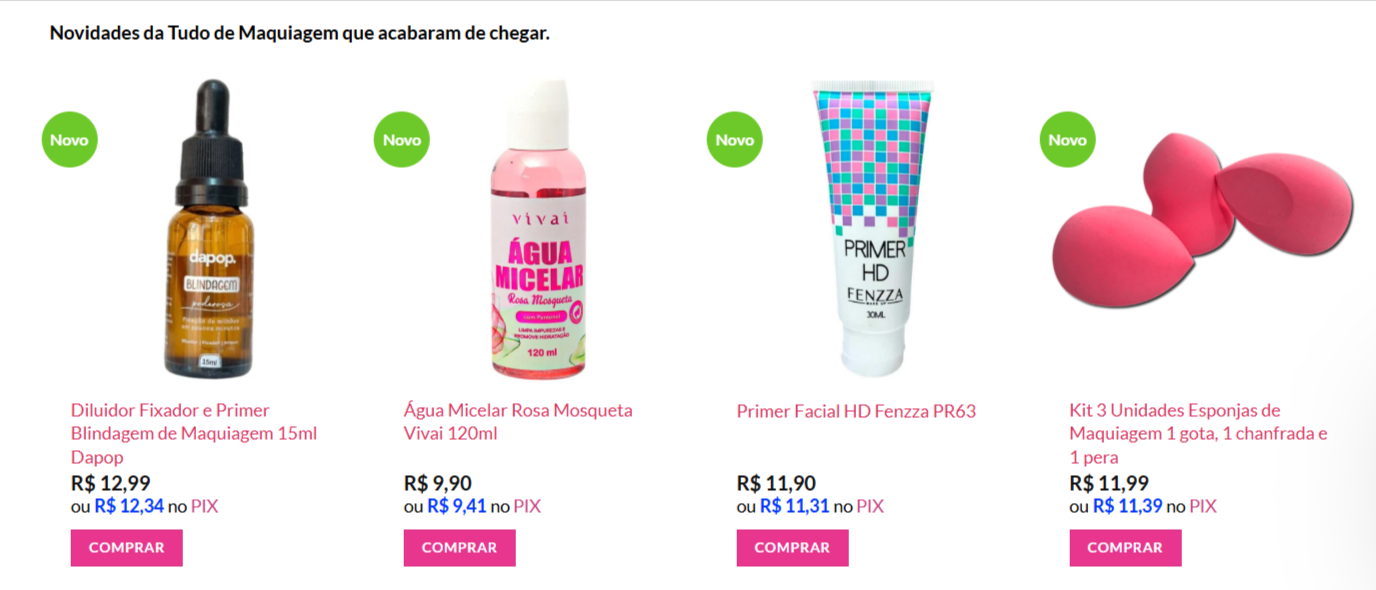The height and width of the screenshot is (590, 1376).
Task: Click the Novo badge on Dapop product
Action: (x=69, y=139)
